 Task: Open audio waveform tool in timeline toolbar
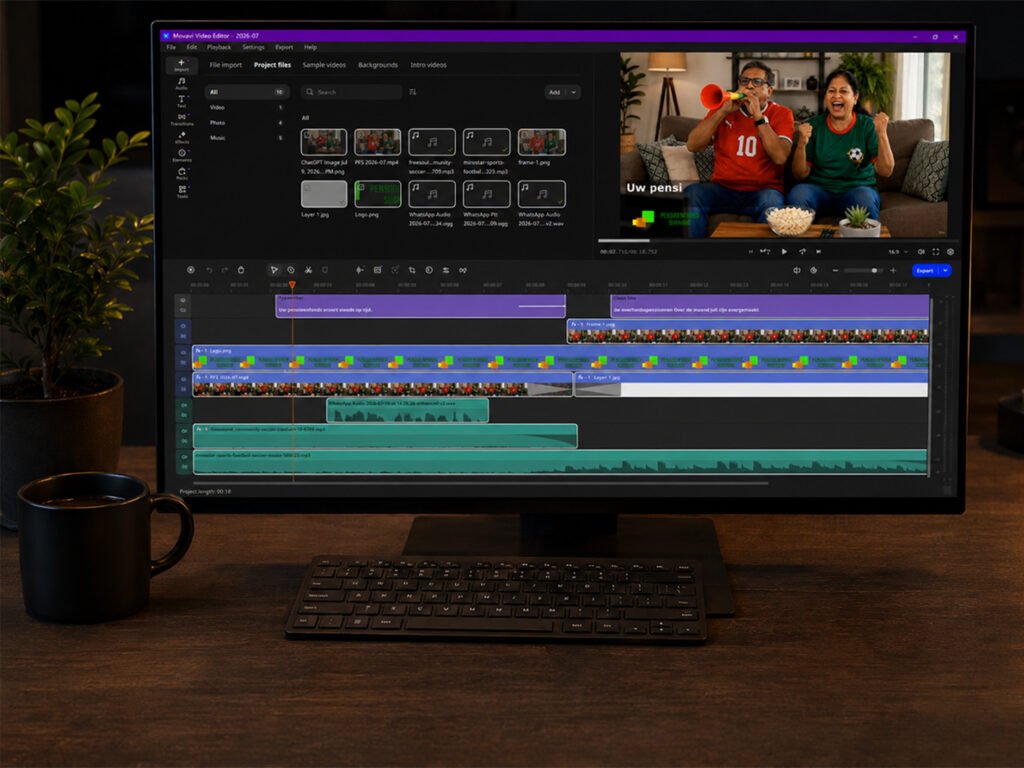coord(360,270)
